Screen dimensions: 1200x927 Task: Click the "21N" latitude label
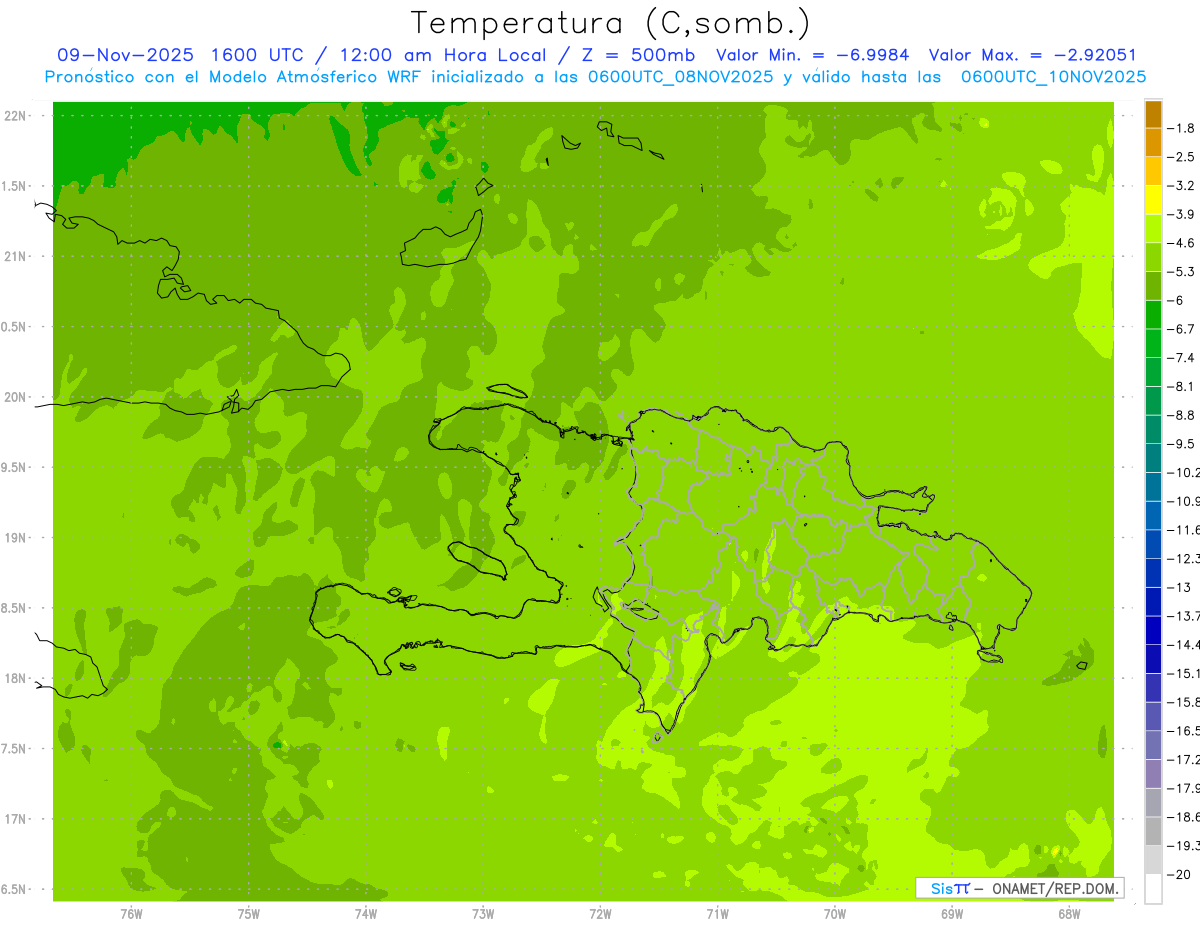point(14,257)
